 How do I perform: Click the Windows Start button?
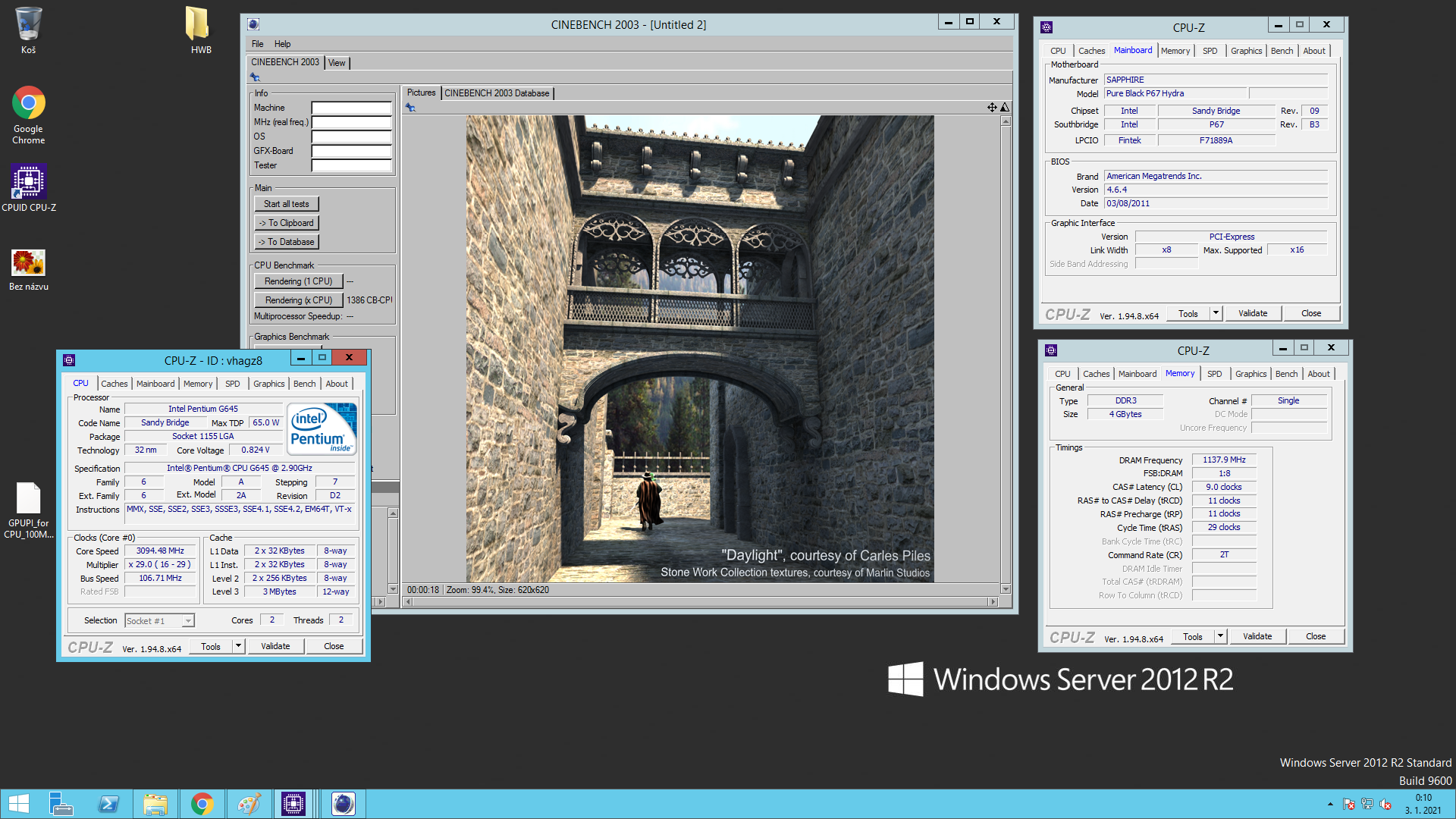coord(19,804)
